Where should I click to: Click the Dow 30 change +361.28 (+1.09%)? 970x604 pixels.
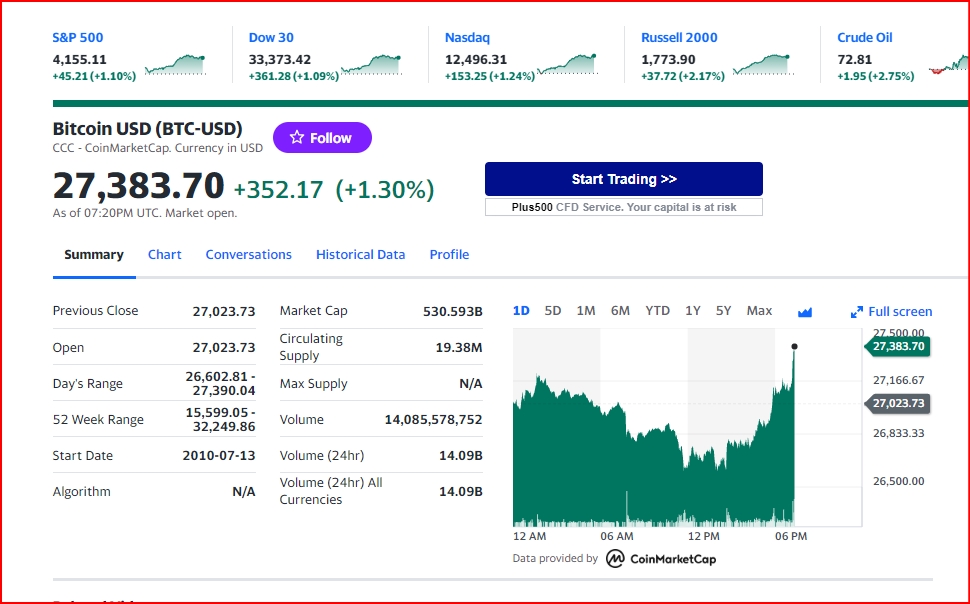click(x=294, y=76)
